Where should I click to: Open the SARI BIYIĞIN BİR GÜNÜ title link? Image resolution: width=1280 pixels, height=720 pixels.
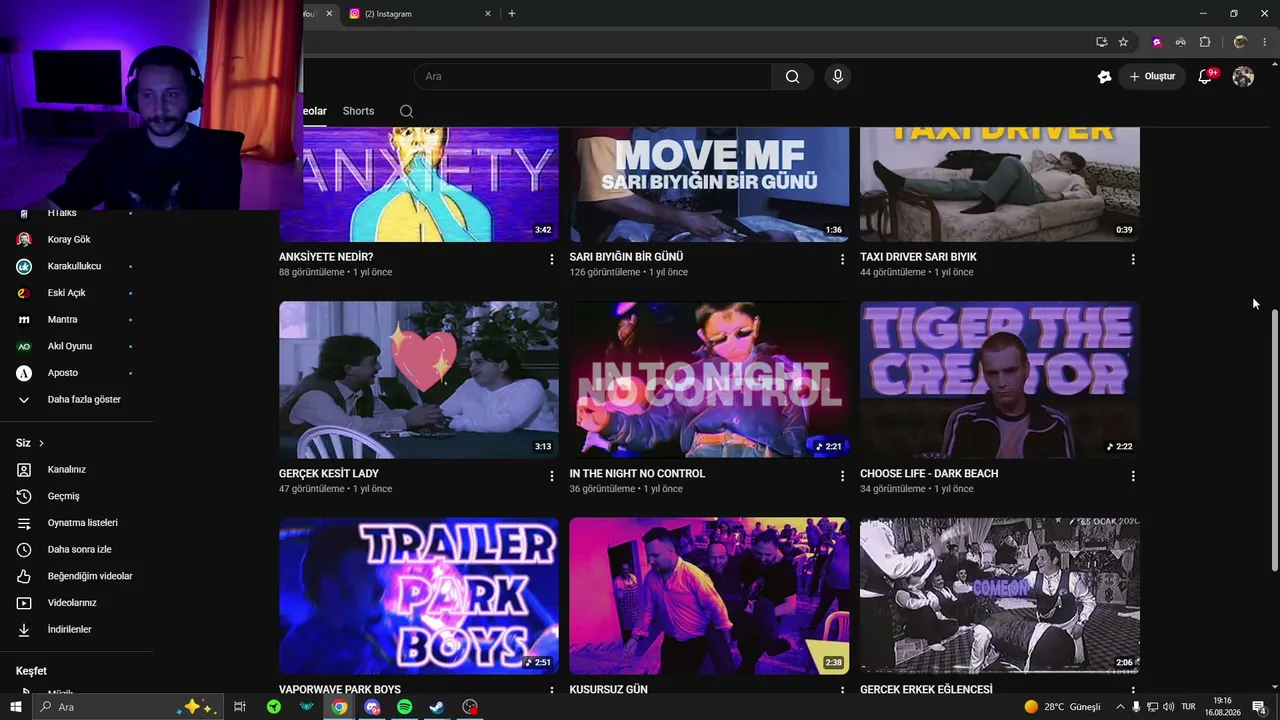point(626,257)
